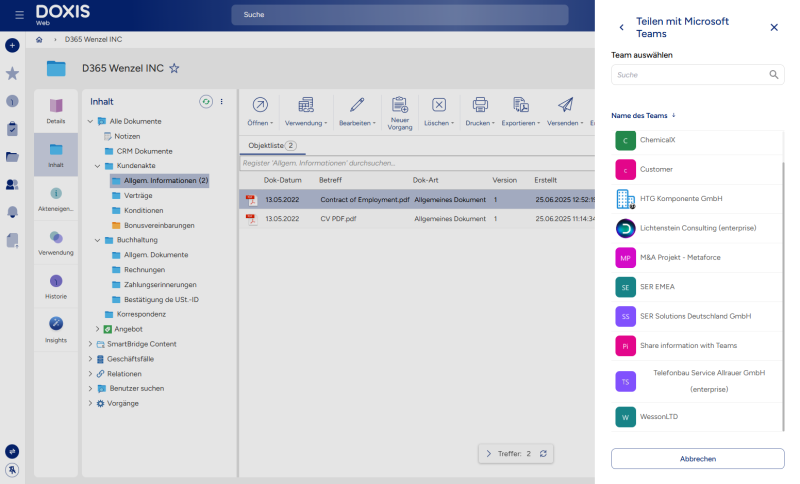Choose the ChemicalX team
Viewport: 800px width, 484px height.
[698, 140]
